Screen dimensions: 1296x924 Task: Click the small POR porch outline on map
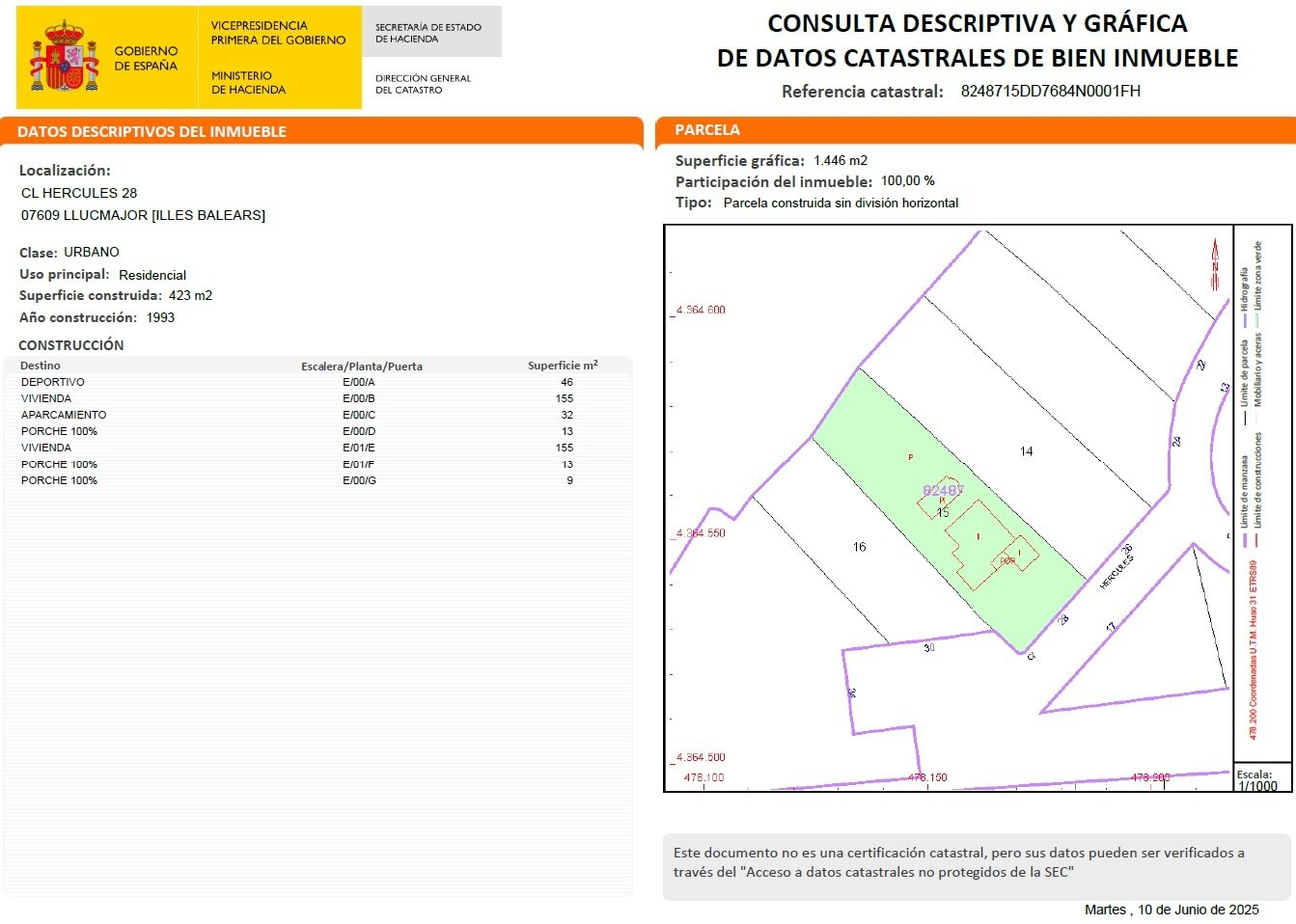click(1009, 560)
